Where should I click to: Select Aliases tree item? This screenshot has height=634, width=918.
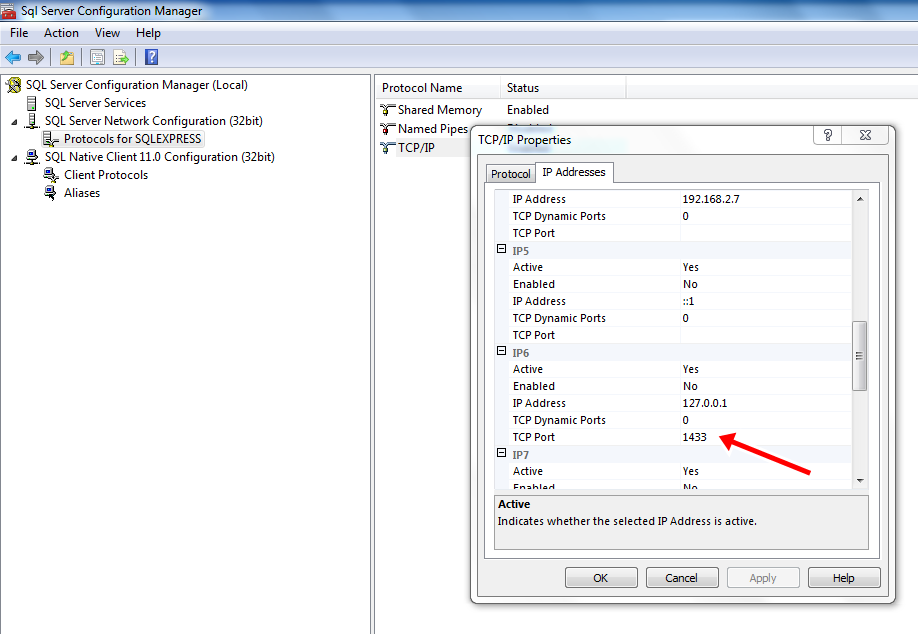point(82,193)
